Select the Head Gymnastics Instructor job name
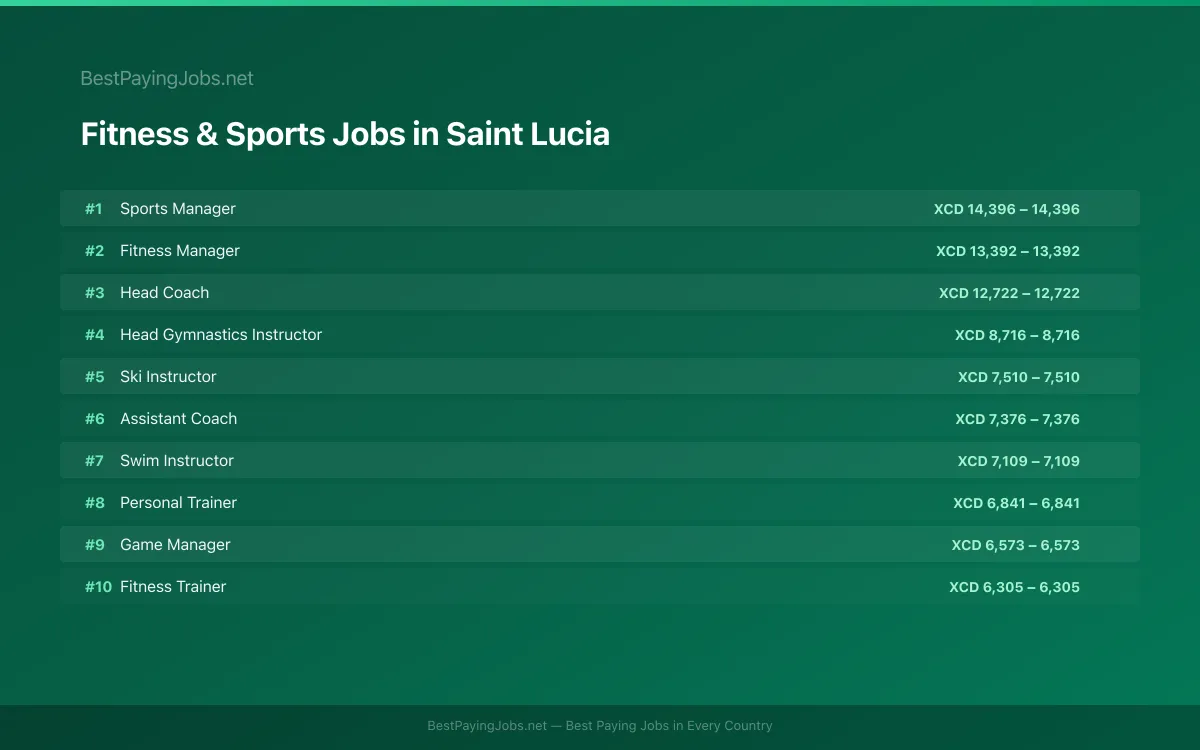Viewport: 1200px width, 750px height. click(x=221, y=335)
